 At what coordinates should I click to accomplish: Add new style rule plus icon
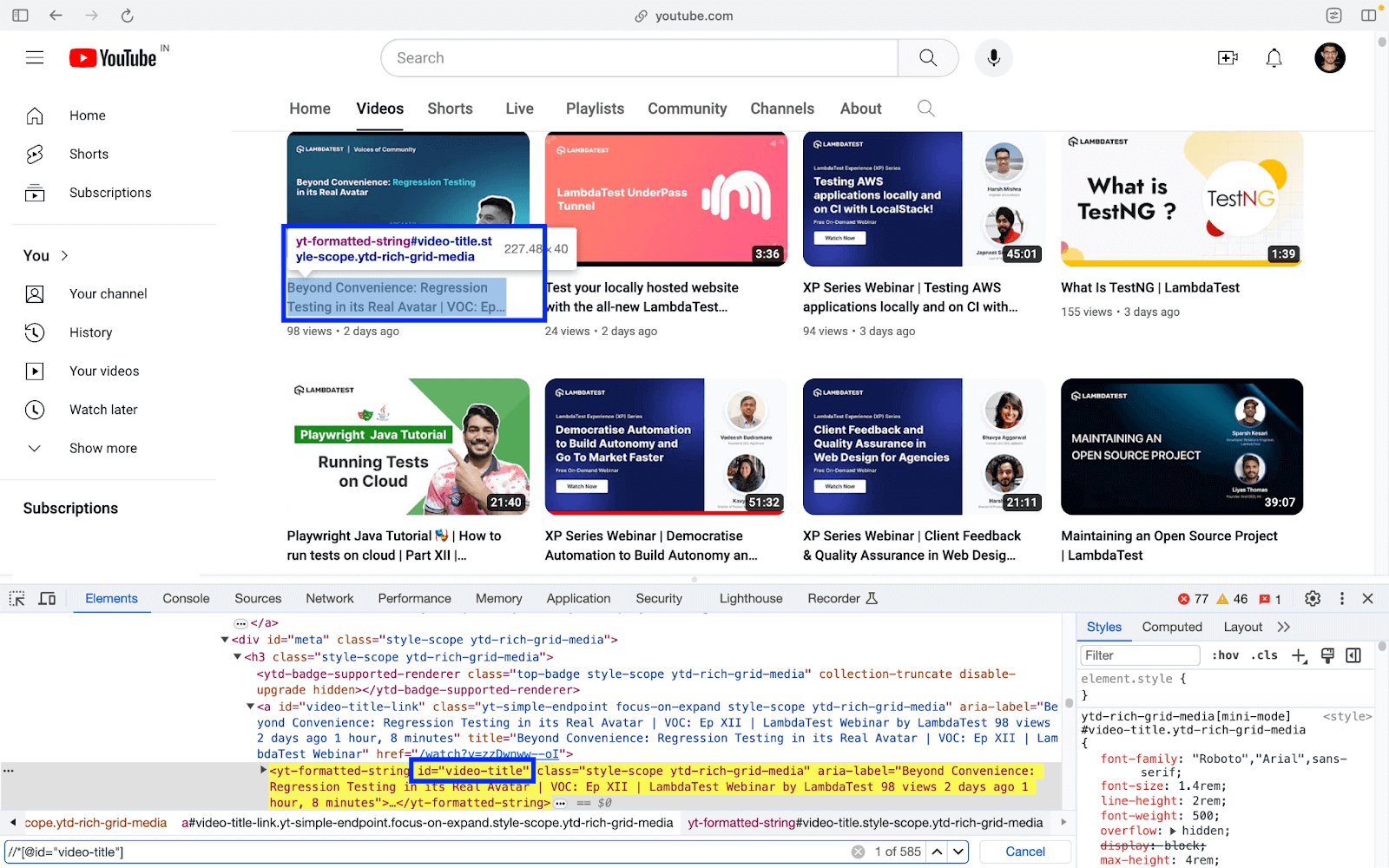click(1299, 656)
